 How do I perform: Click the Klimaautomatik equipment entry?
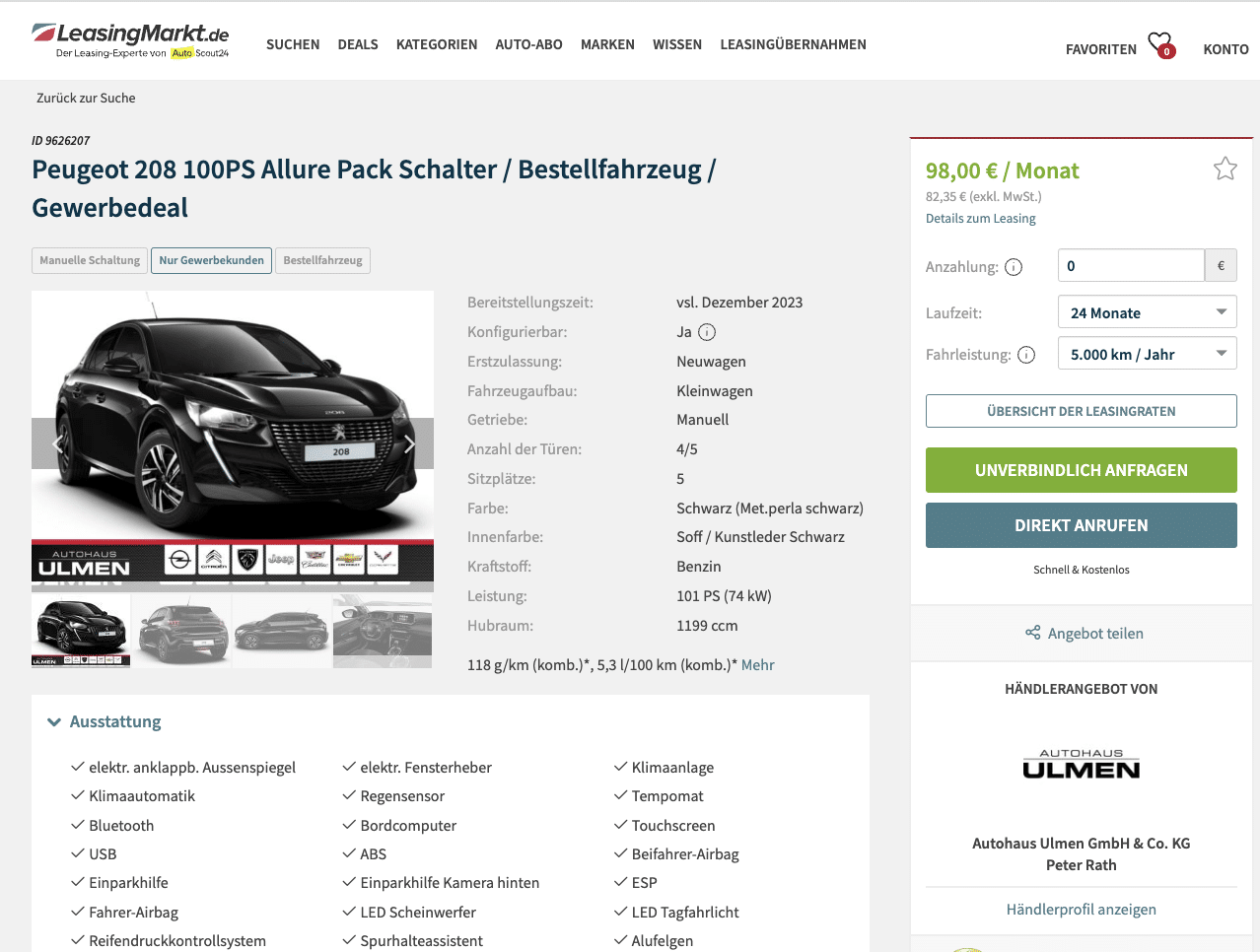(x=142, y=796)
